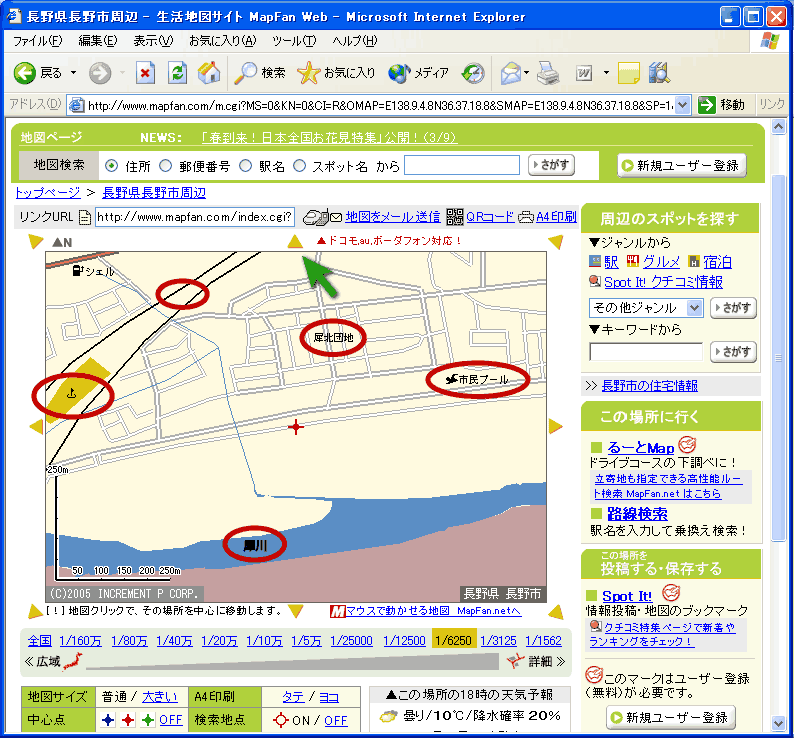Select blue center-point marker
Viewport: 794px width, 738px height.
[108, 720]
